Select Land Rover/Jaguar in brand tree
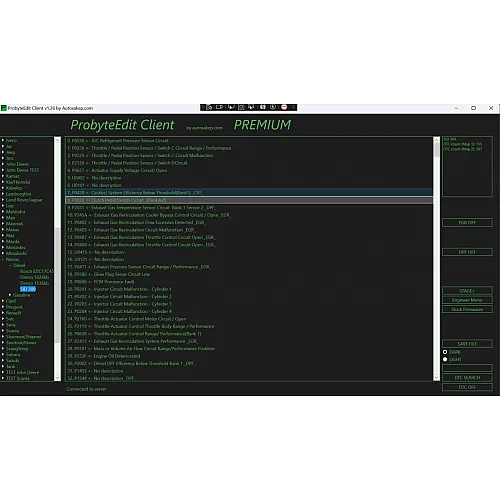Screen dimensions: 500x500 [x=24, y=200]
